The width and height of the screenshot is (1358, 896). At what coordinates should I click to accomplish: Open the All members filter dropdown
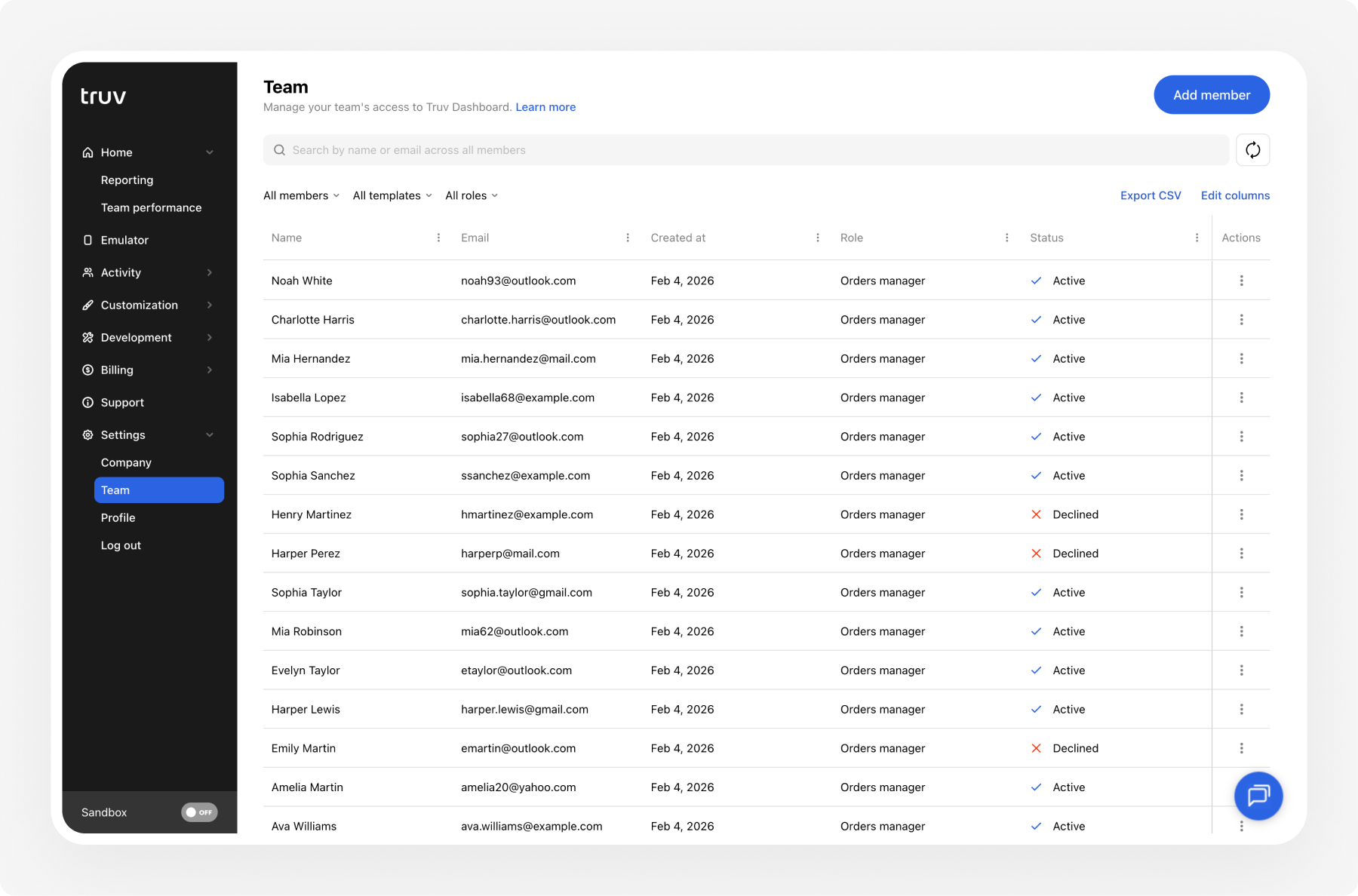(x=300, y=195)
